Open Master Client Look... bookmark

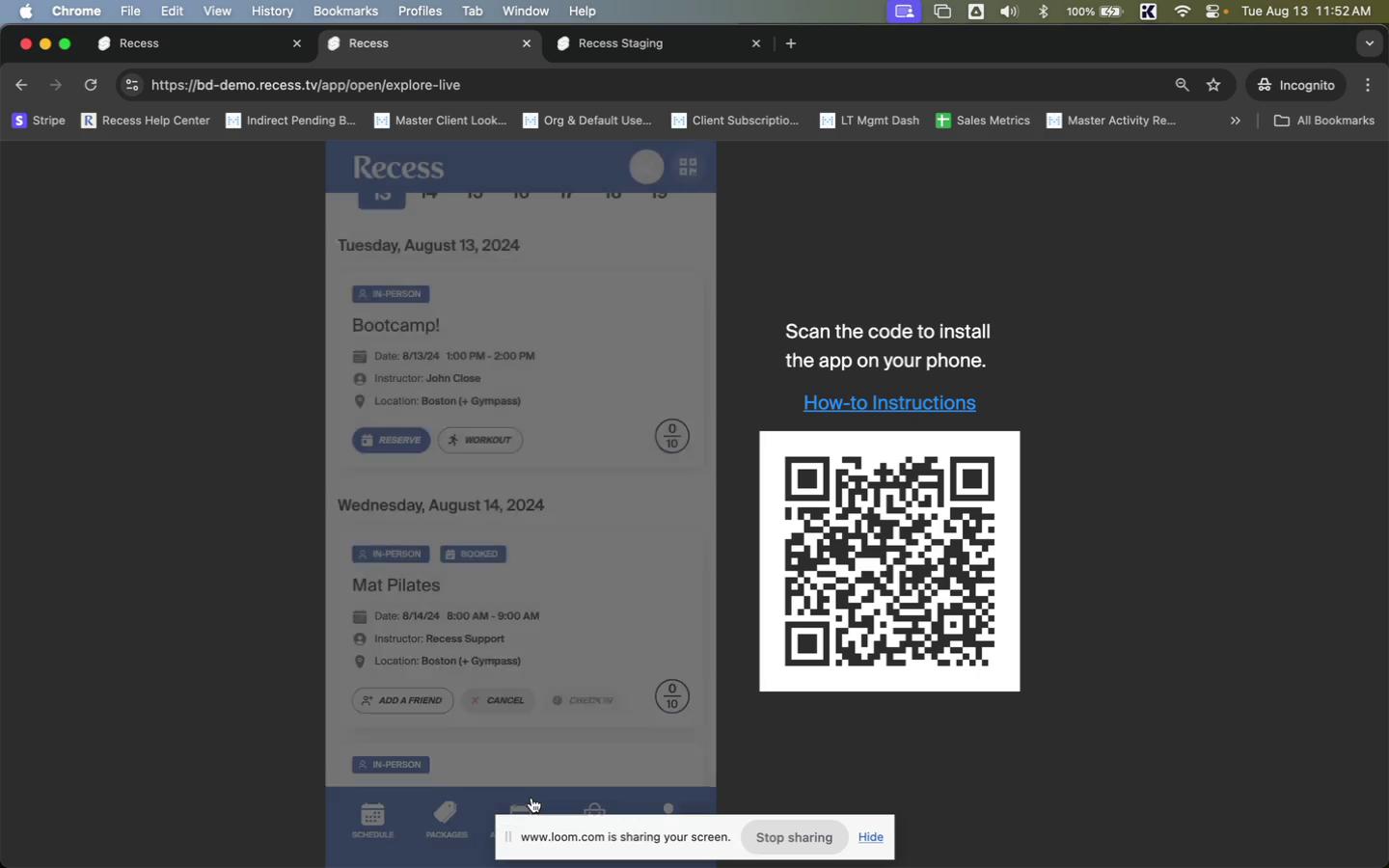[440, 121]
